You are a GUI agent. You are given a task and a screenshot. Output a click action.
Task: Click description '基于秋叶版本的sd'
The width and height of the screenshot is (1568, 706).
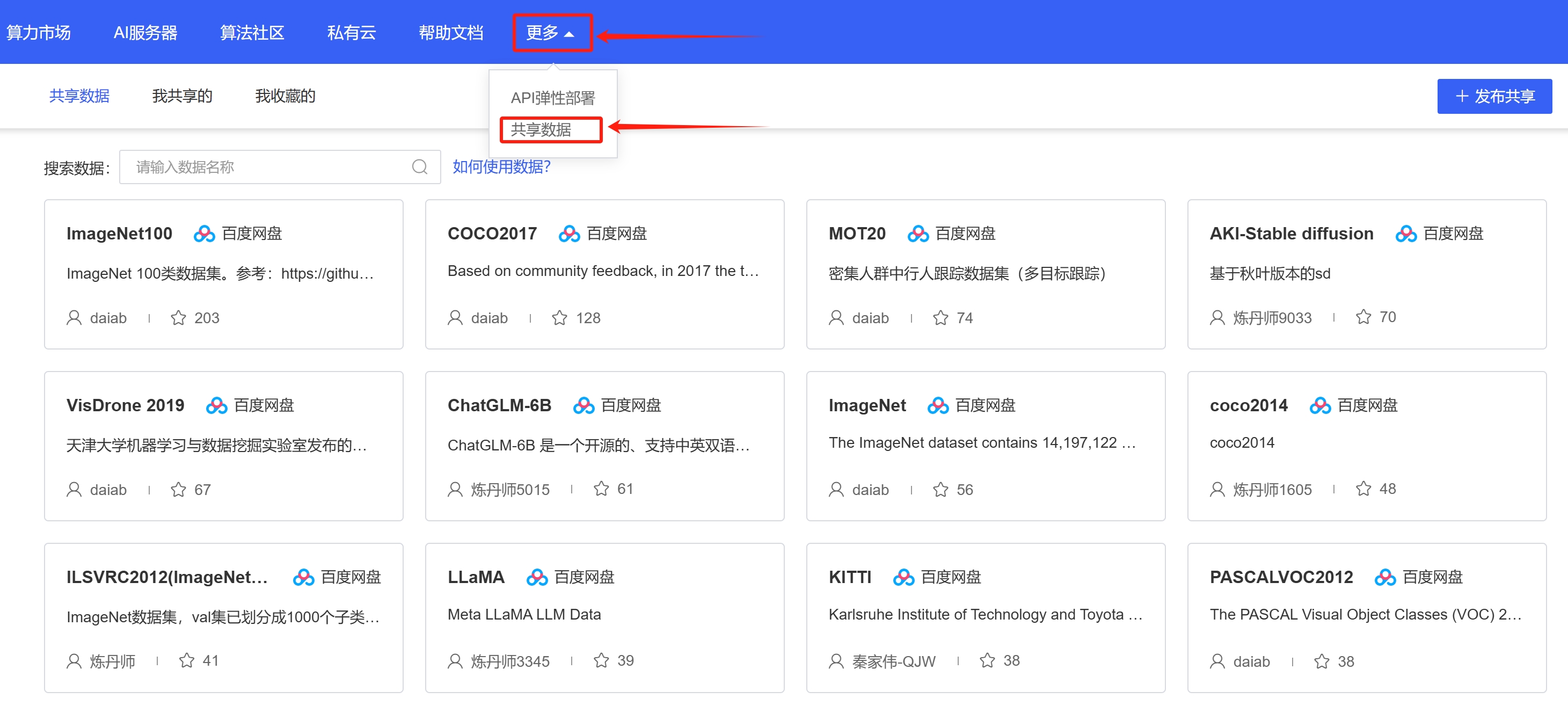[1270, 274]
